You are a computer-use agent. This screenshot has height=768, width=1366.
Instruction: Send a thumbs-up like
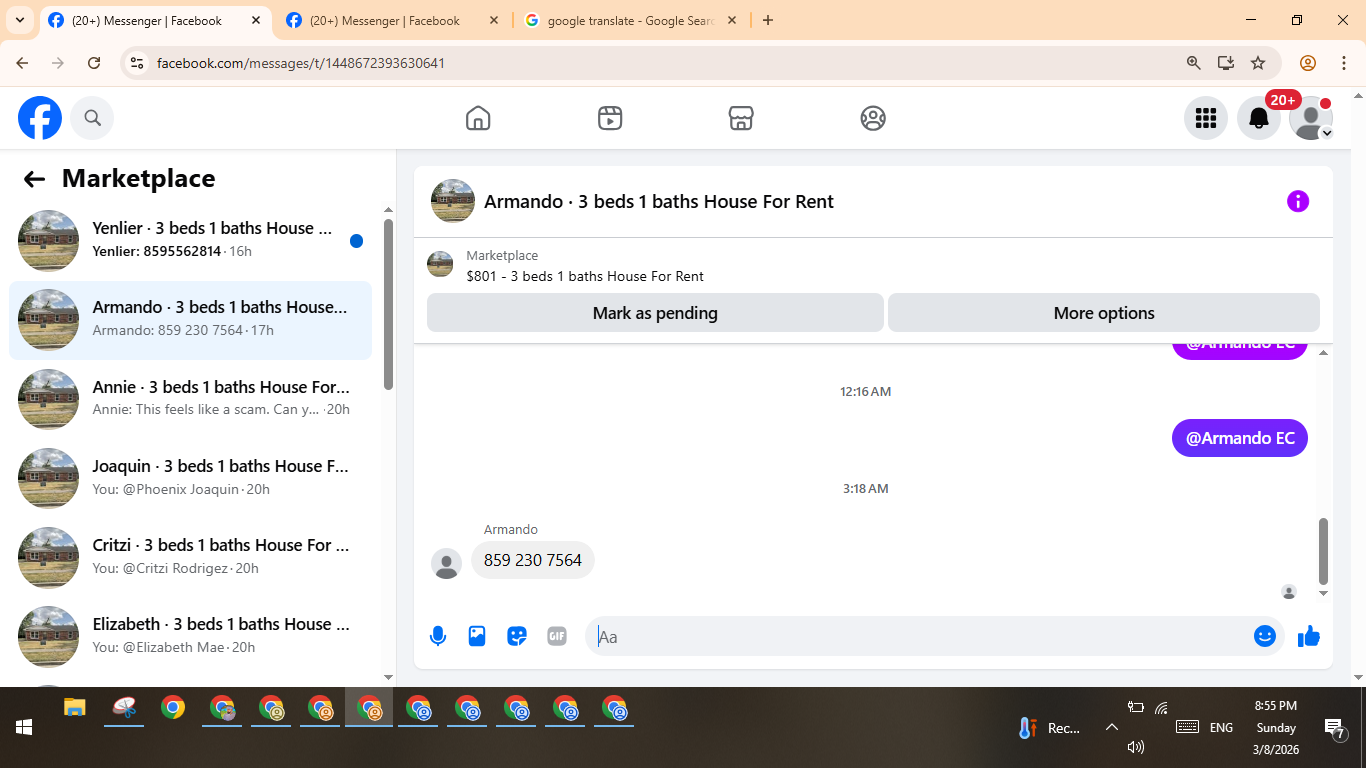[x=1309, y=636]
